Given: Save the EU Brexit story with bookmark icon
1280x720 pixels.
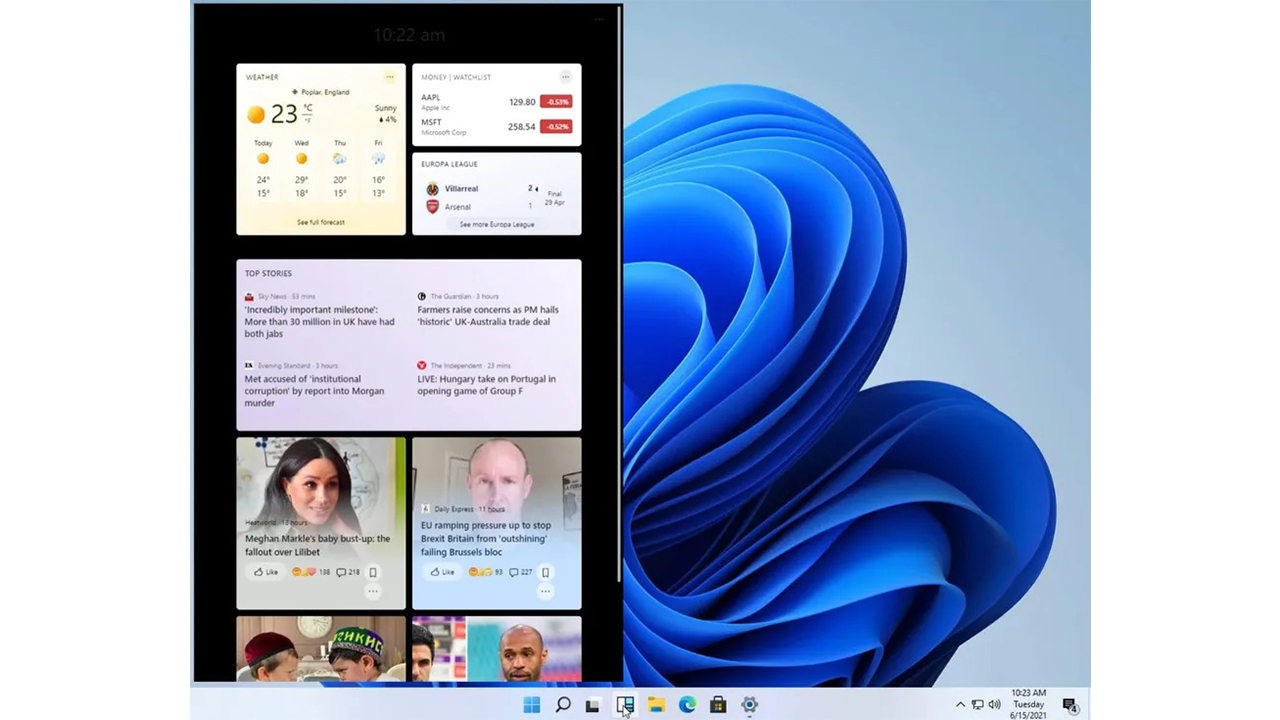Looking at the screenshot, I should tap(545, 573).
